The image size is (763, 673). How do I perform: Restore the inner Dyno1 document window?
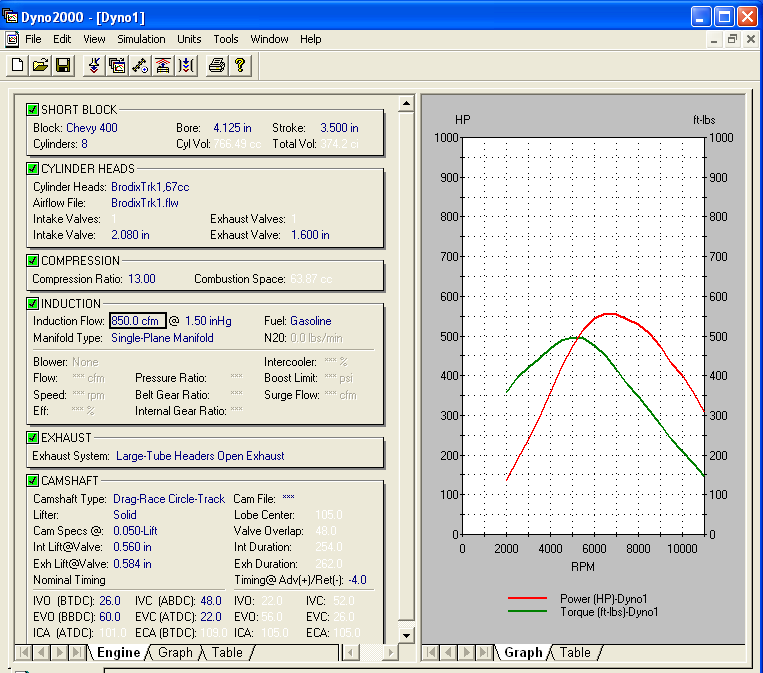732,39
